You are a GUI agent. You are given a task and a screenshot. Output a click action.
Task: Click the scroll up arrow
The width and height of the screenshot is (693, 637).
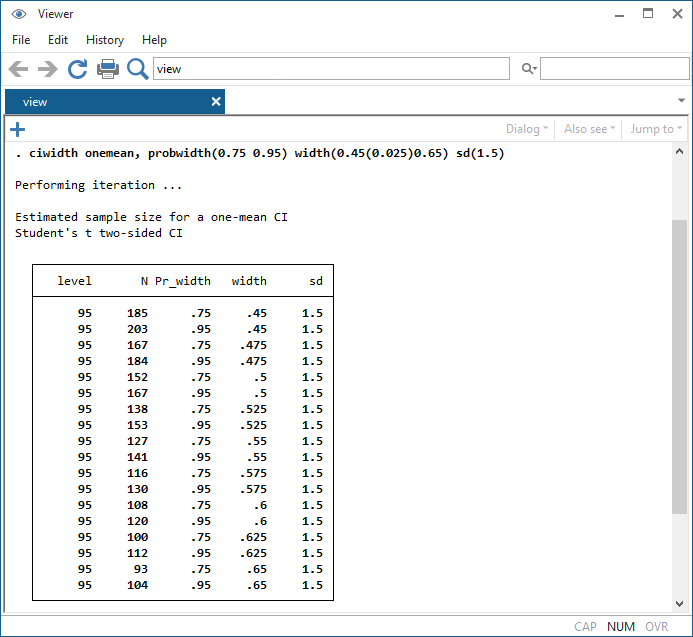[679, 152]
